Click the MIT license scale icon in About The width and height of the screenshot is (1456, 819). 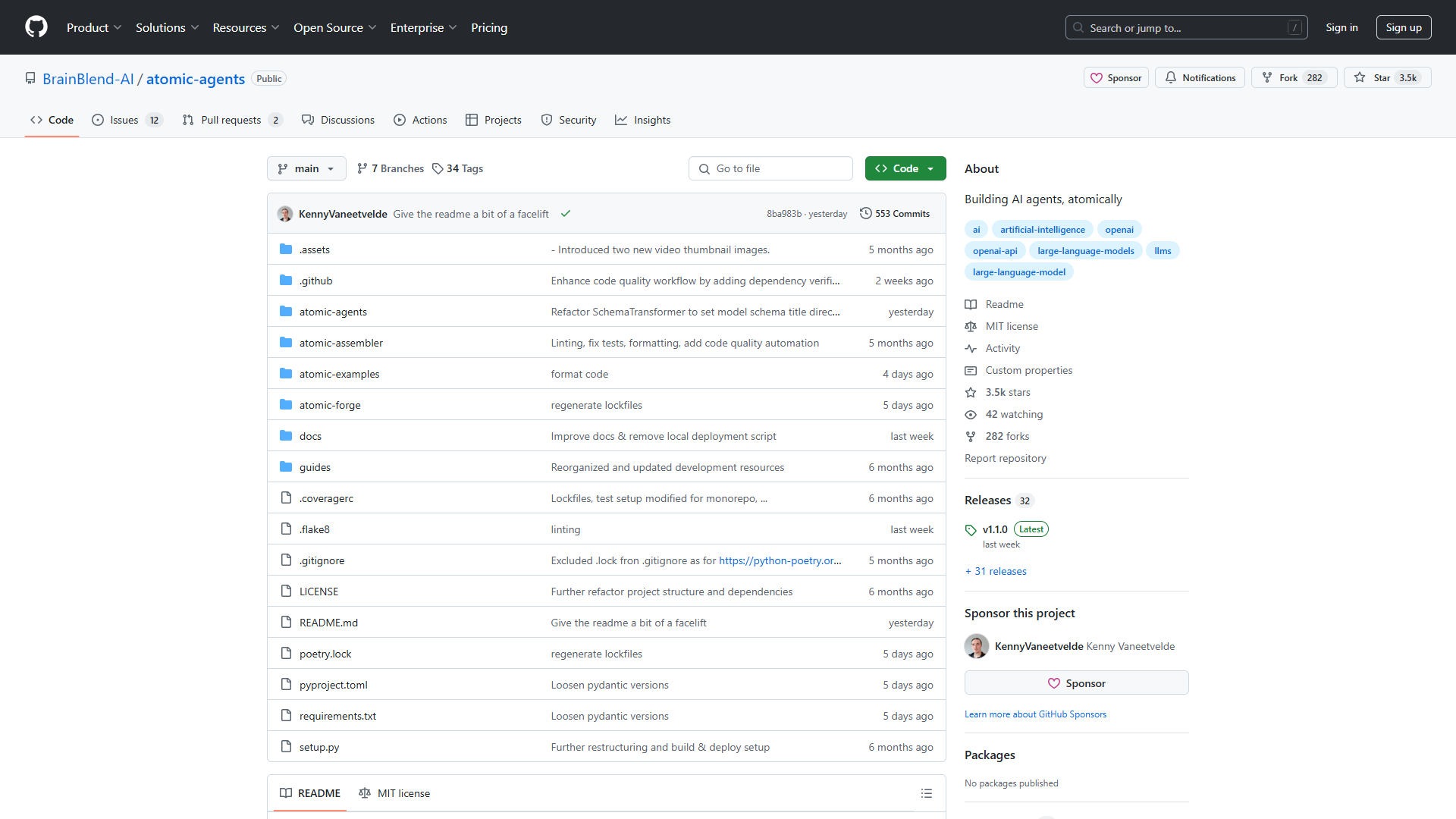pyautogui.click(x=971, y=326)
